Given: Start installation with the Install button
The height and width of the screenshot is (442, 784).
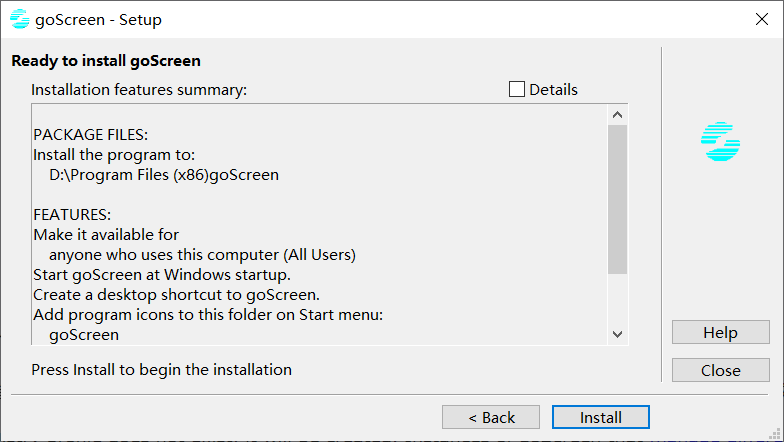Looking at the screenshot, I should [x=601, y=417].
